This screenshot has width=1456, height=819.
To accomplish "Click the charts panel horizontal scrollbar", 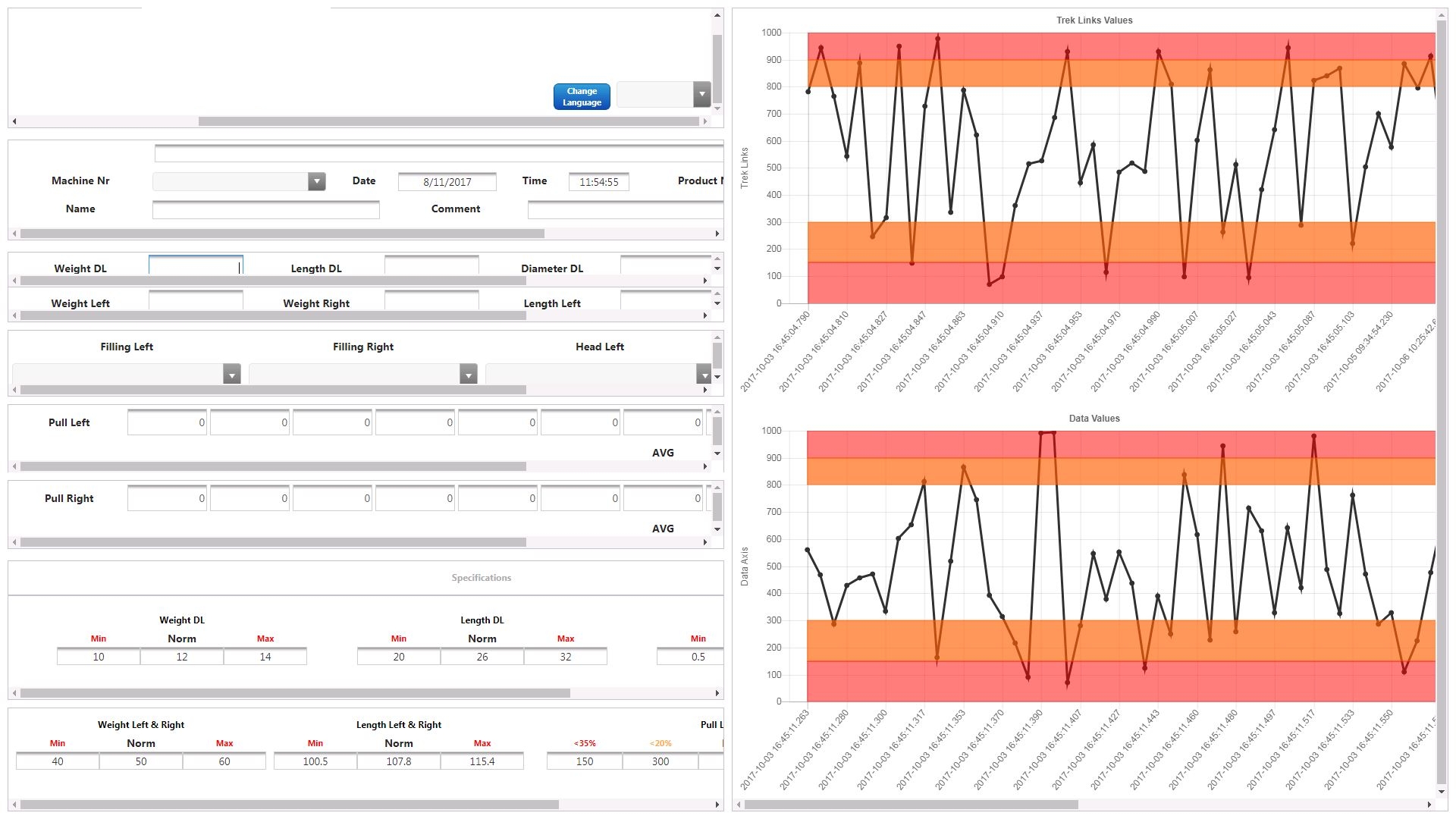I will [x=911, y=805].
